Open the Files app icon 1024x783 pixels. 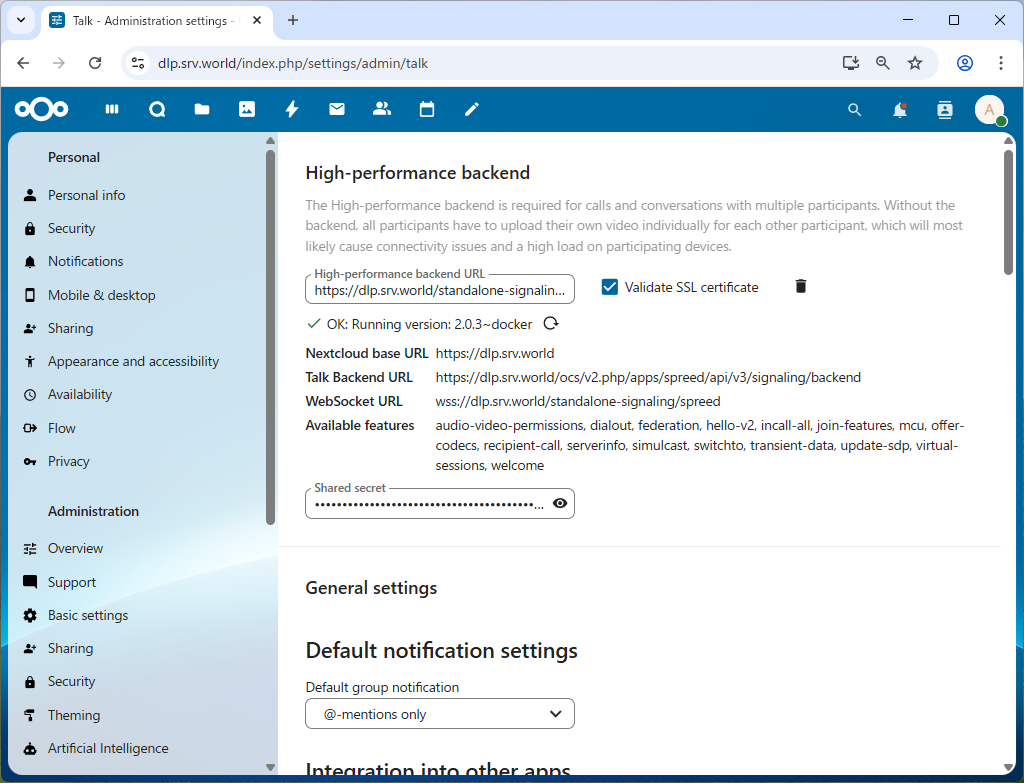[x=202, y=110]
